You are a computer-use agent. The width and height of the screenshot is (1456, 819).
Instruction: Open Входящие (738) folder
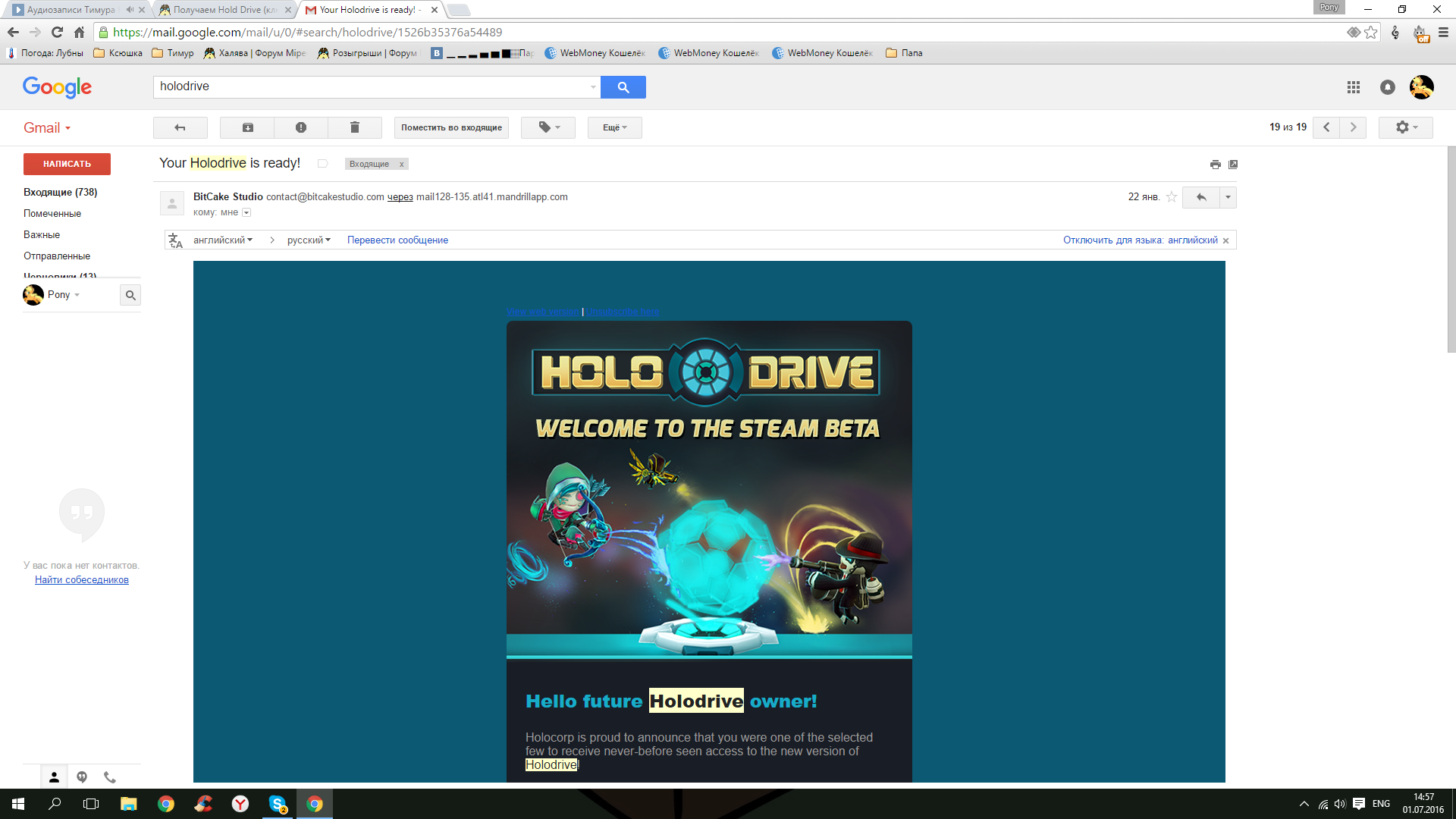click(x=61, y=193)
